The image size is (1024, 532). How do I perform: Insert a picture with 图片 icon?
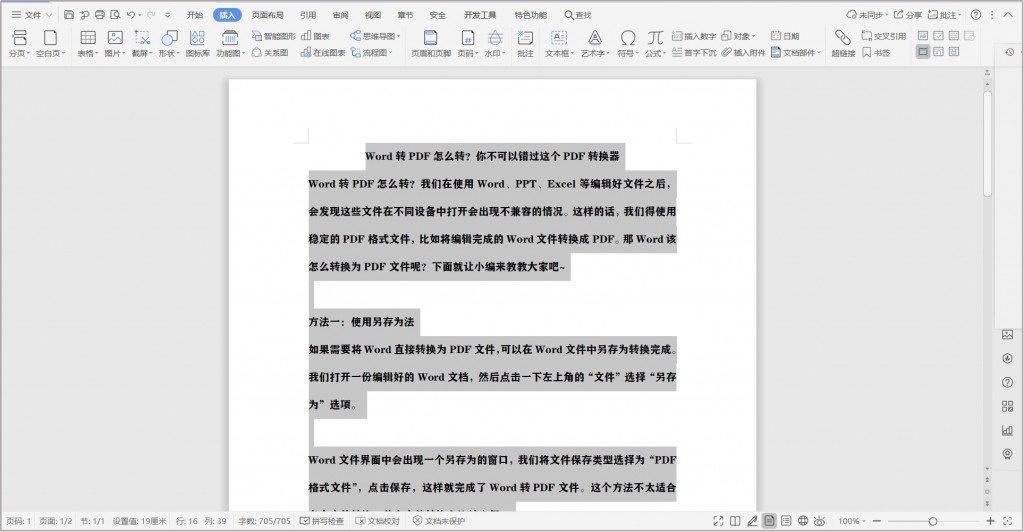click(x=115, y=38)
